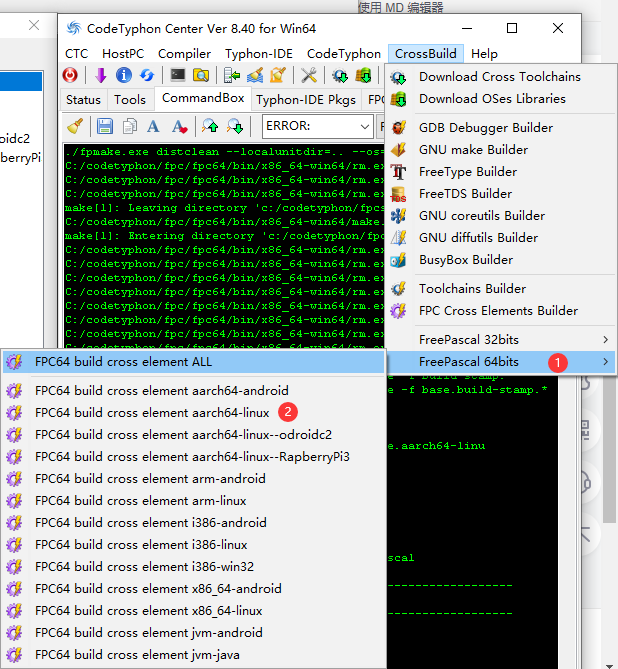Click the purple down-arrow toolbar icon

(101, 76)
